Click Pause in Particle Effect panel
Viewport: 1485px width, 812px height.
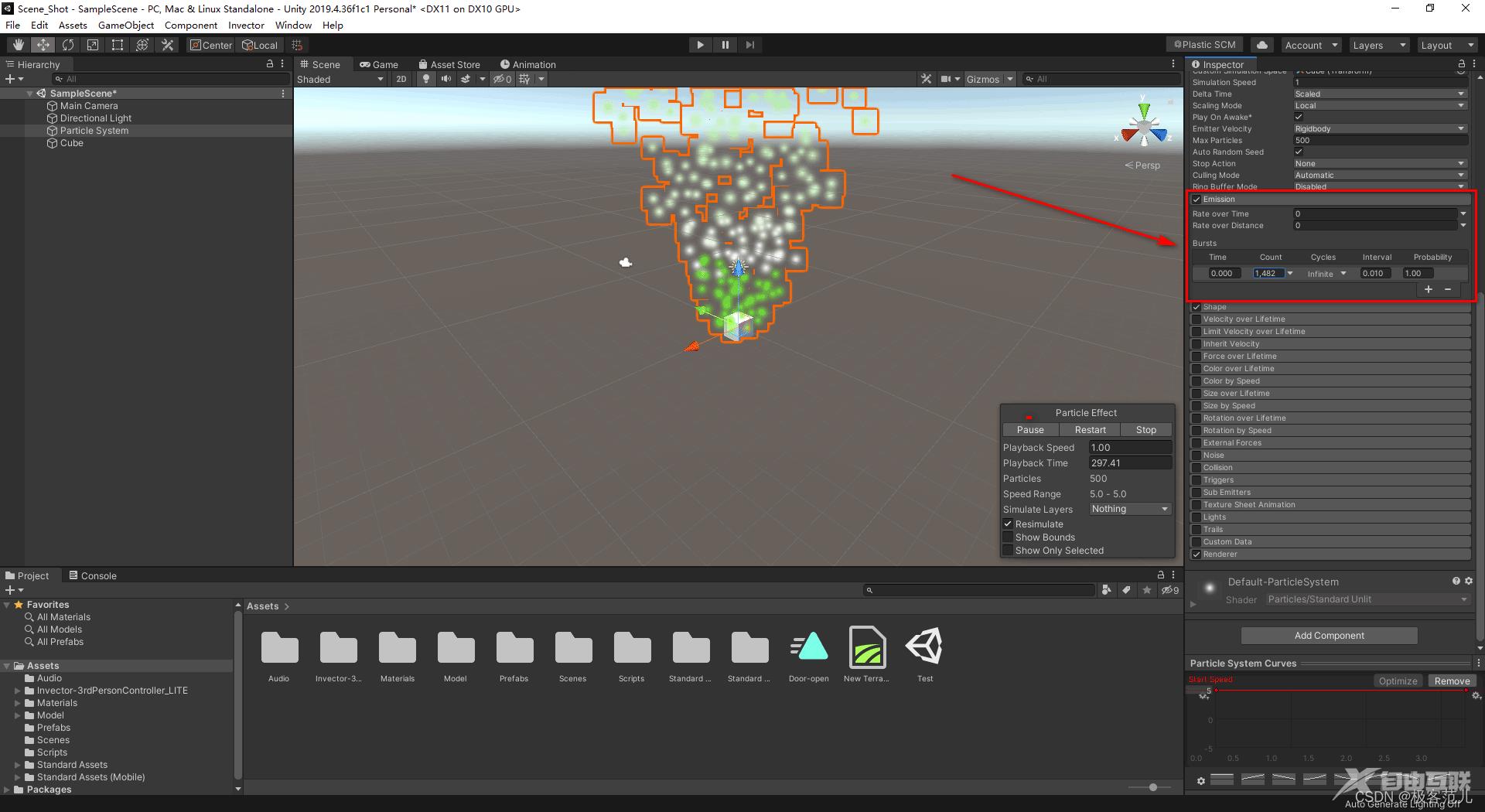(x=1030, y=430)
